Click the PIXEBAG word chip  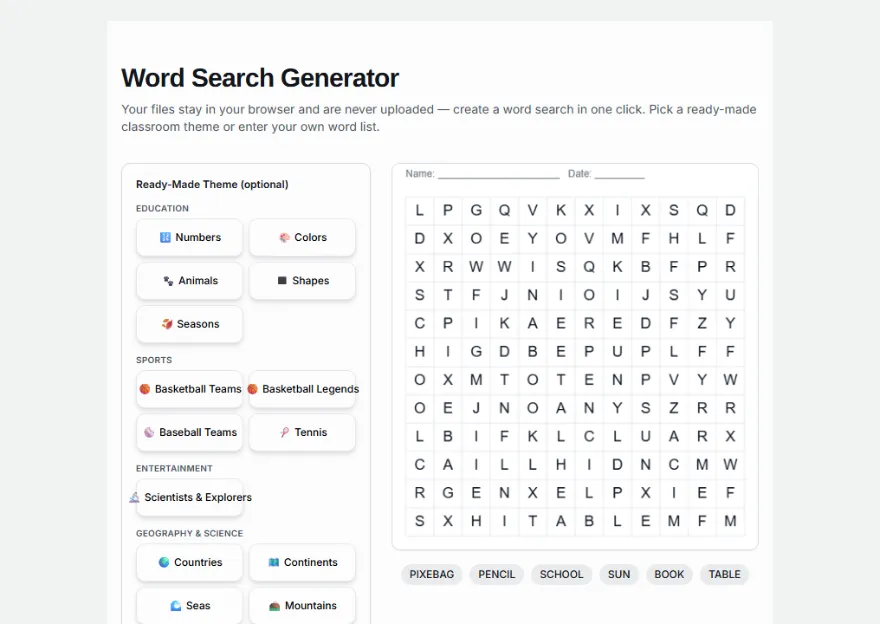pyautogui.click(x=432, y=574)
